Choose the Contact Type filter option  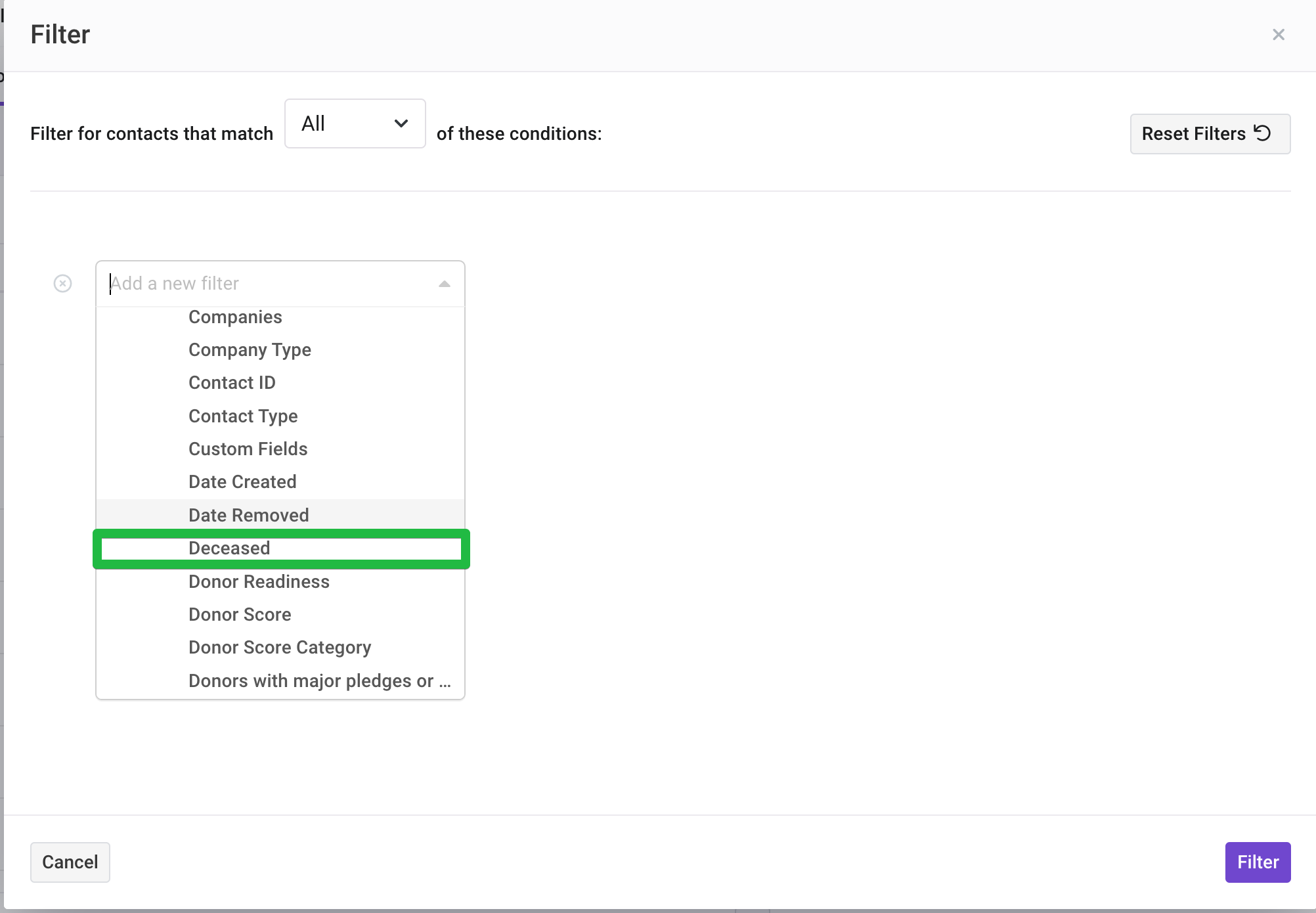click(280, 416)
